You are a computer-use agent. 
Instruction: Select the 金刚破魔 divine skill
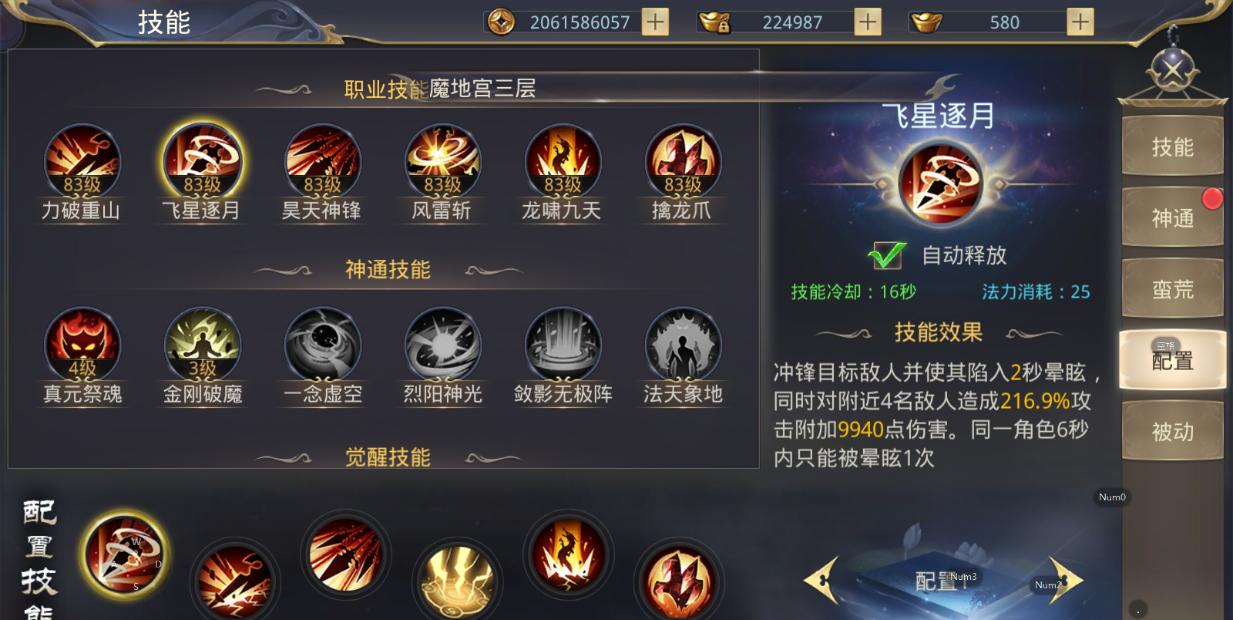coord(202,345)
